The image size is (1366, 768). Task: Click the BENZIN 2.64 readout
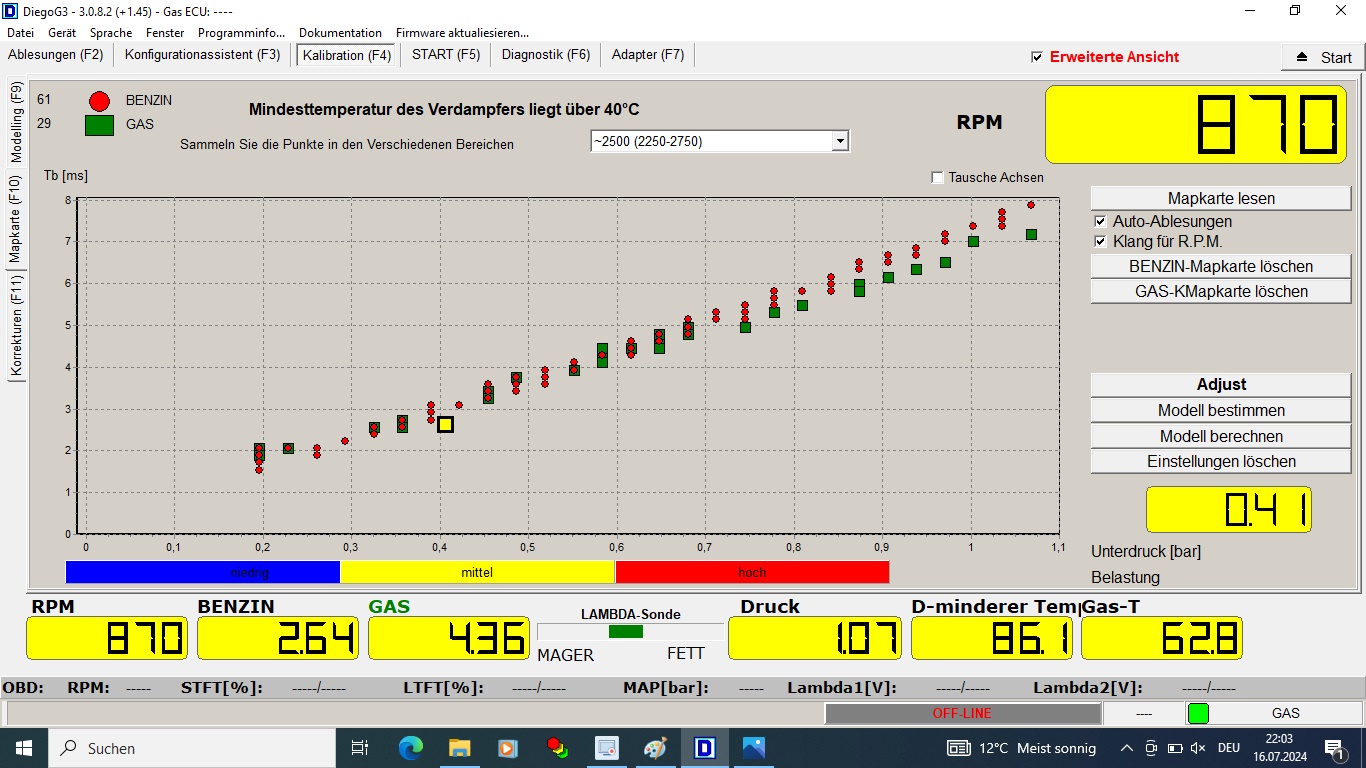277,638
